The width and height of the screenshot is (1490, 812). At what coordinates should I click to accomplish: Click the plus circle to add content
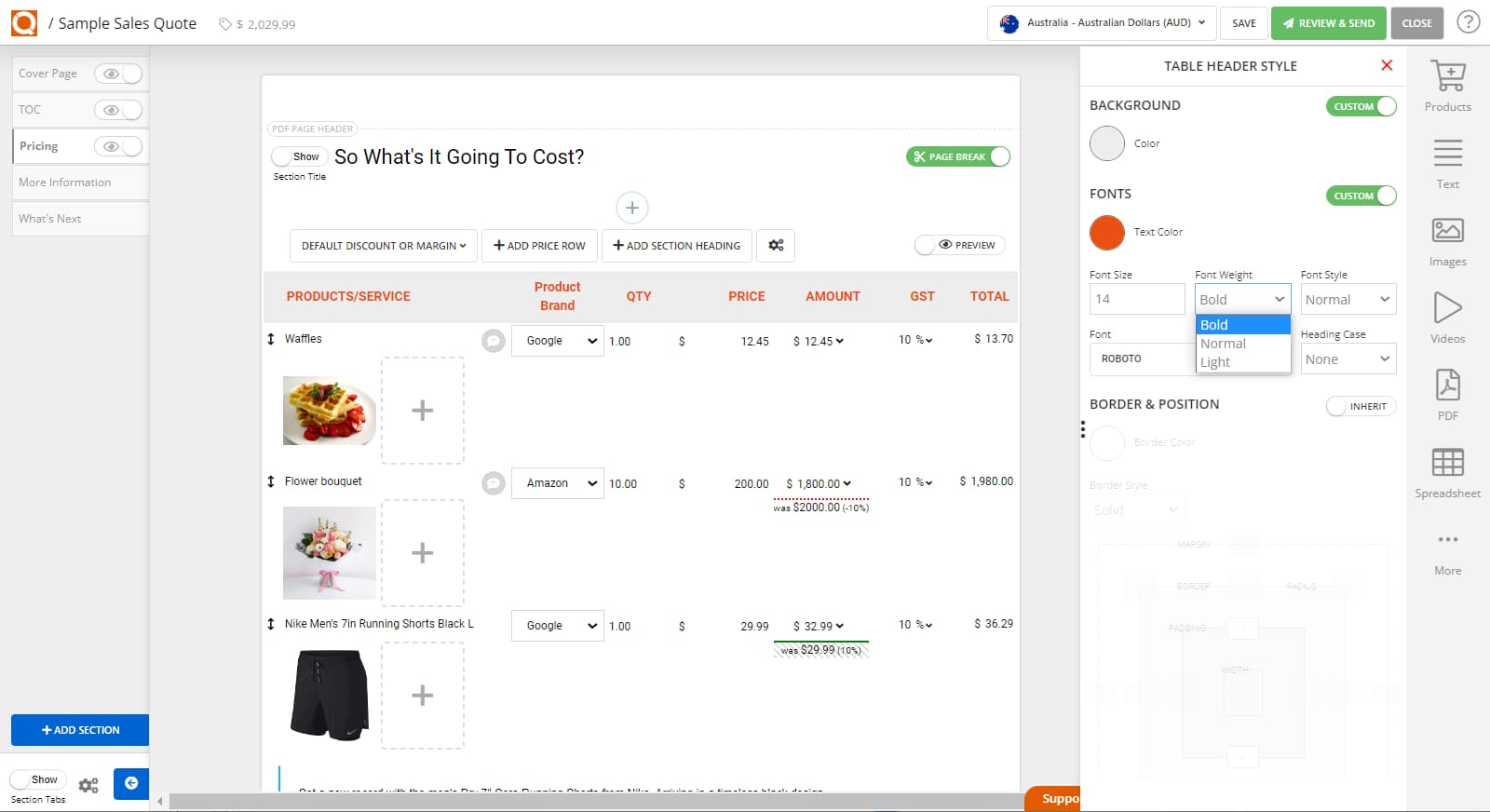(631, 208)
